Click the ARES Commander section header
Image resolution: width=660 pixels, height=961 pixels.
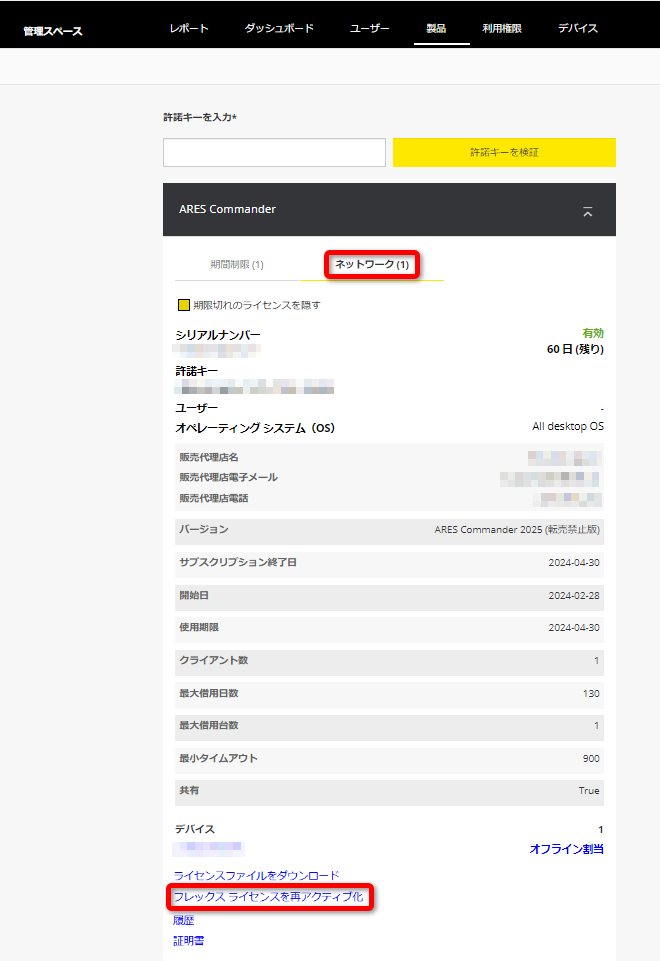tap(389, 209)
